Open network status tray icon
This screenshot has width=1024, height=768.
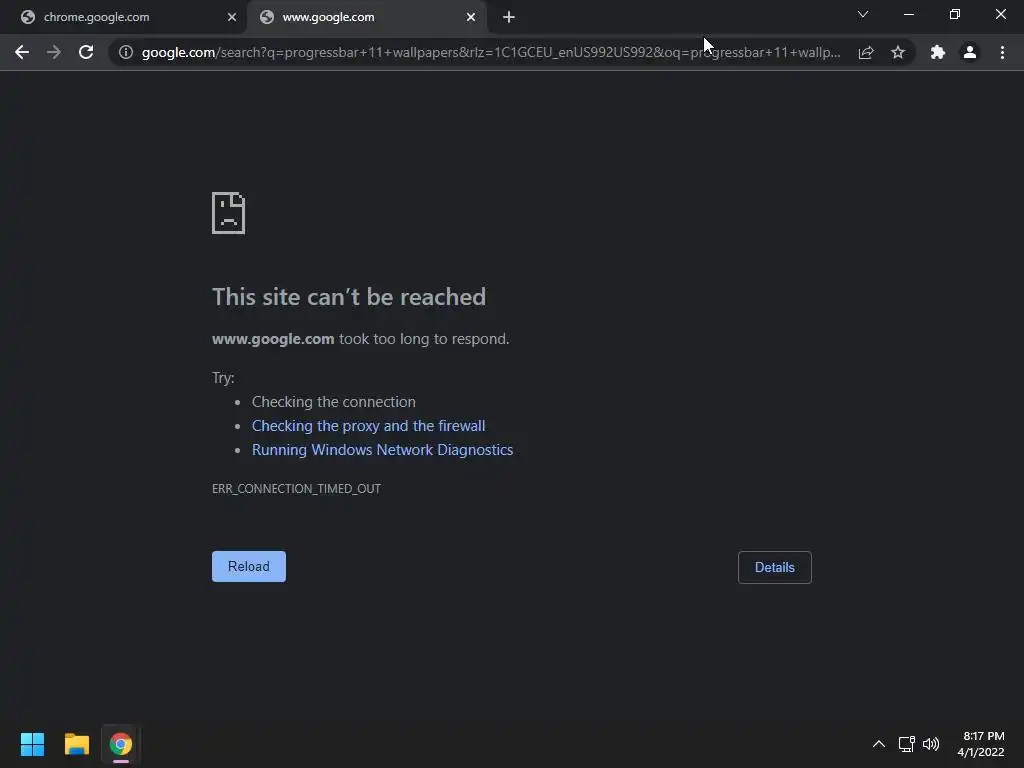pyautogui.click(x=906, y=744)
